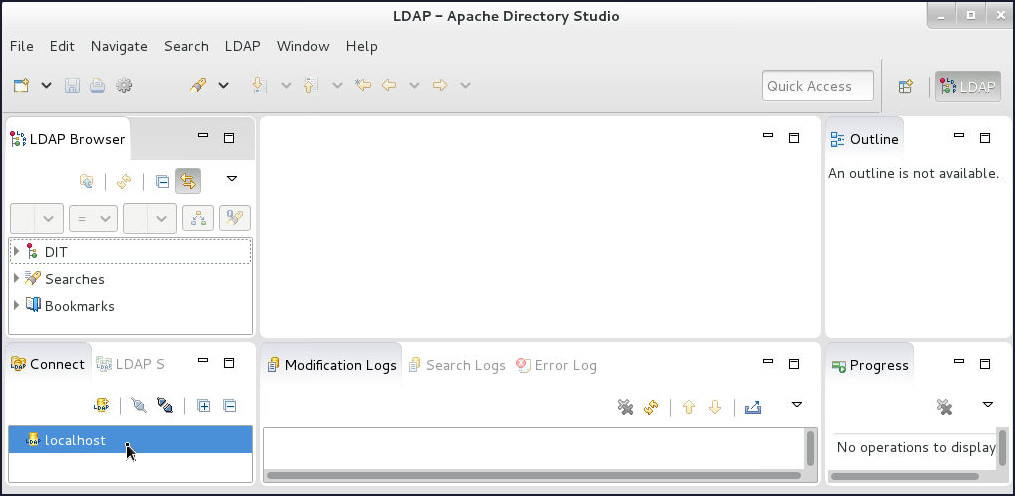Open the Next Annotation dropdown arrow
Image resolution: width=1015 pixels, height=496 pixels.
click(x=285, y=85)
